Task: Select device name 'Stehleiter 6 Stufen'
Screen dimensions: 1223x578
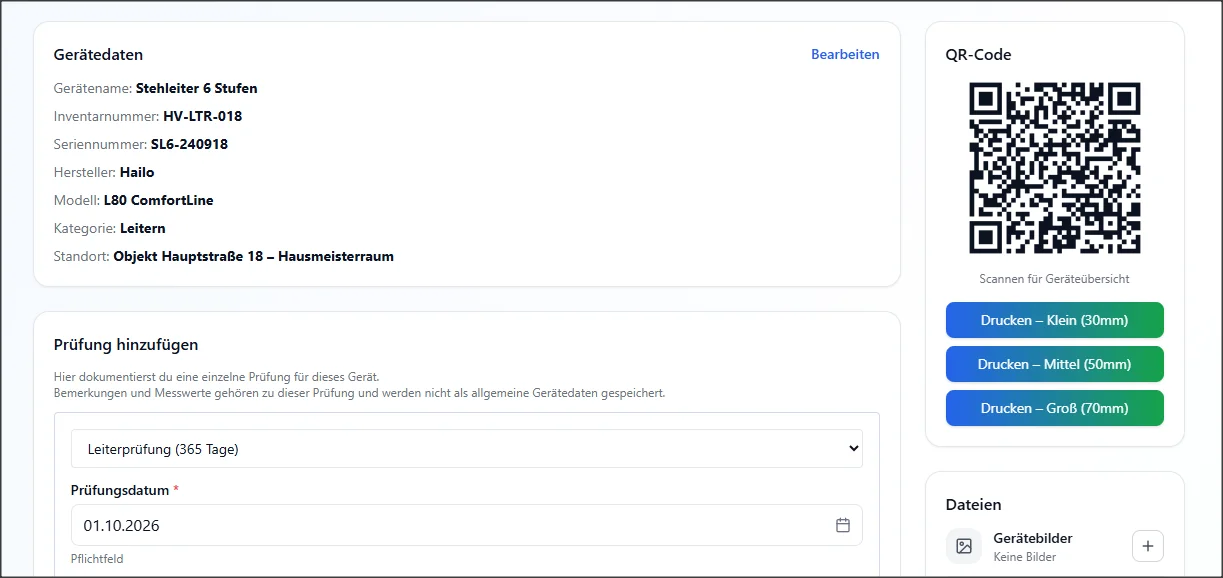Action: 197,88
